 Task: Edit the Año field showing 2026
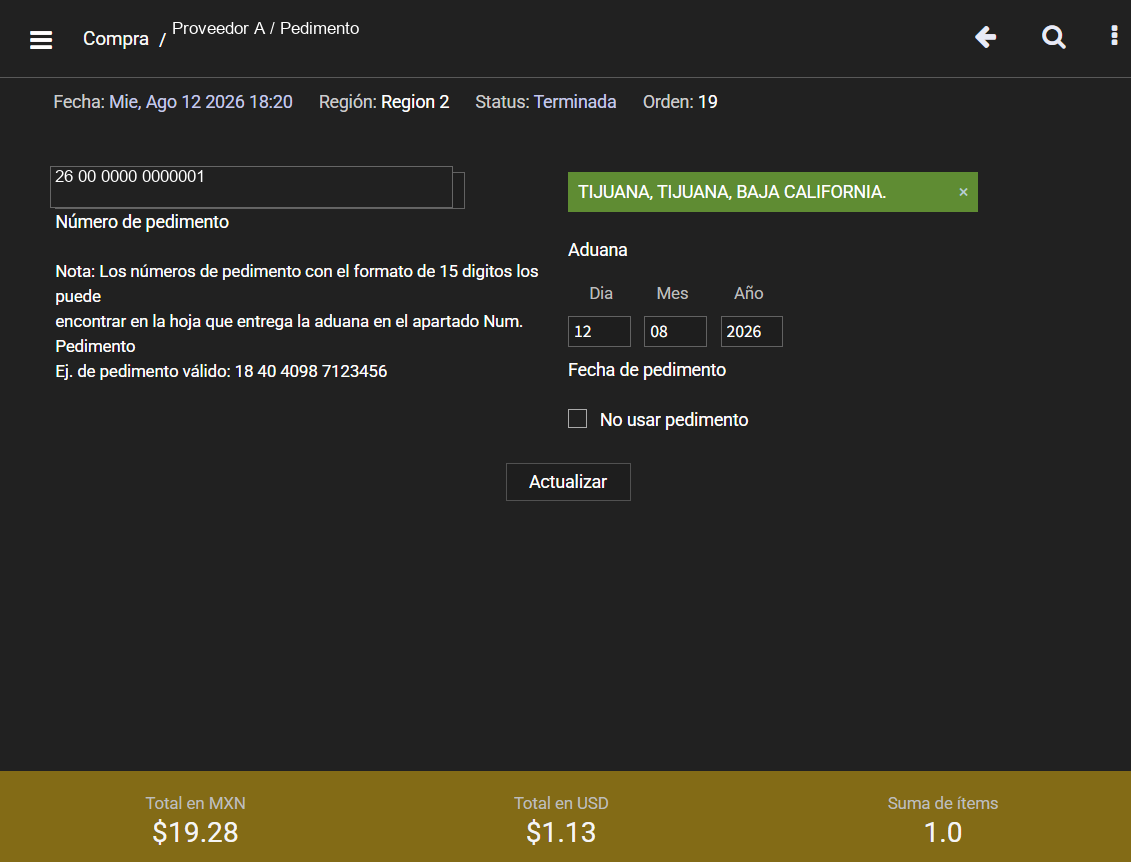point(752,332)
